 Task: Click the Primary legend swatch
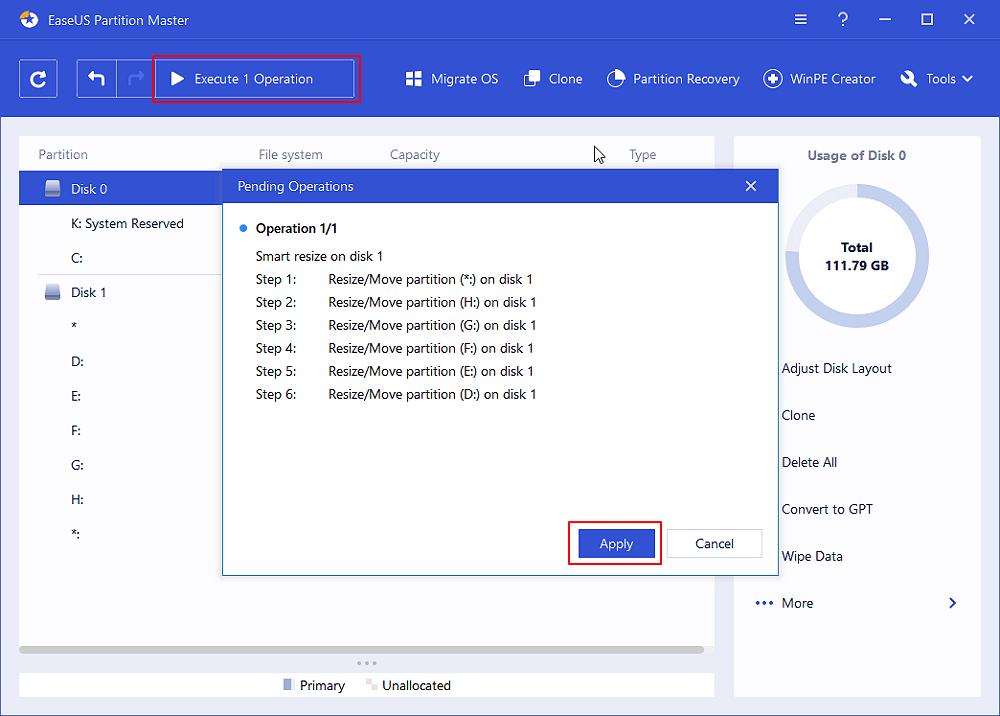(x=287, y=685)
